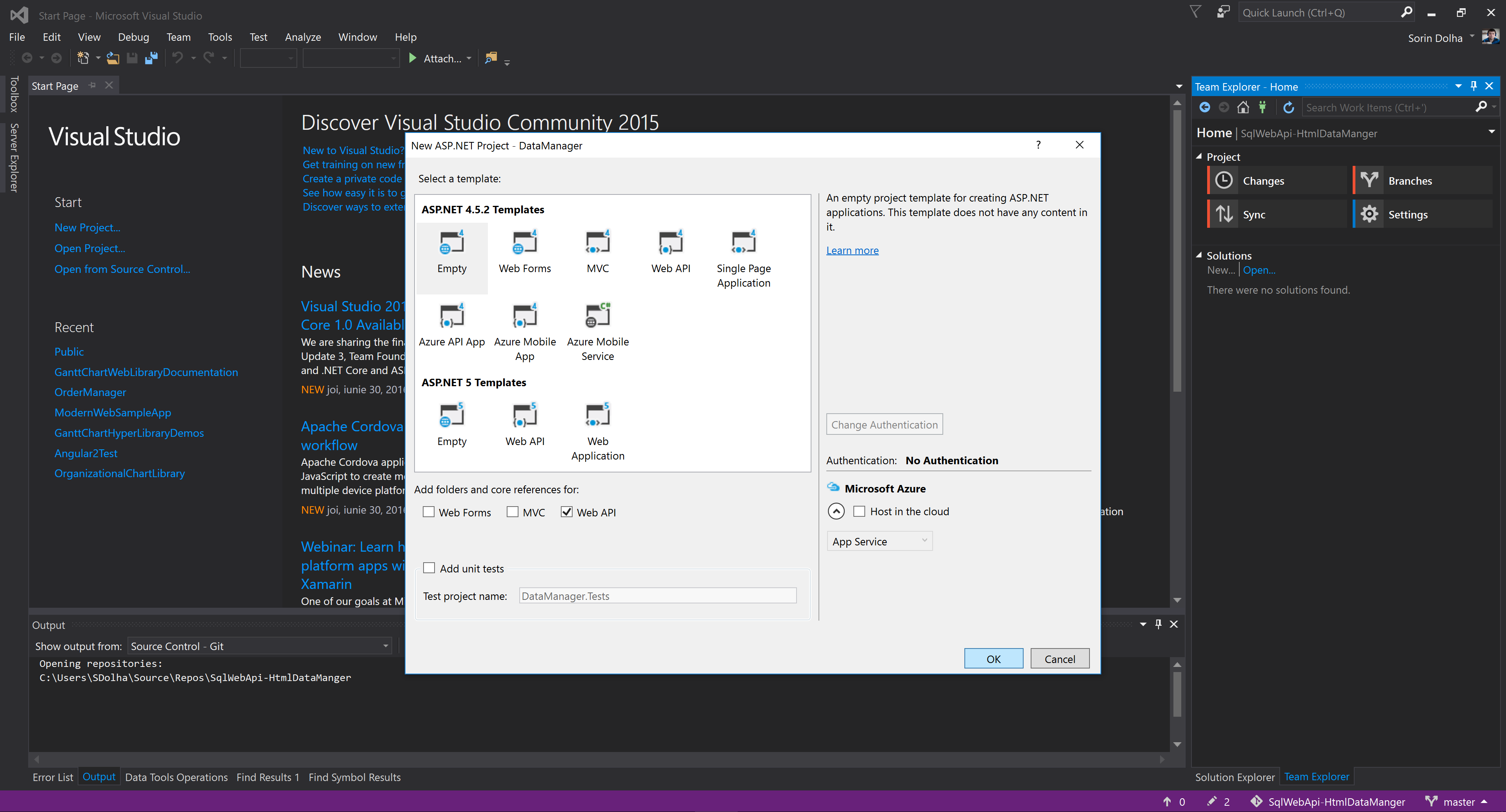
Task: Open the App Service dropdown
Action: pyautogui.click(x=878, y=541)
